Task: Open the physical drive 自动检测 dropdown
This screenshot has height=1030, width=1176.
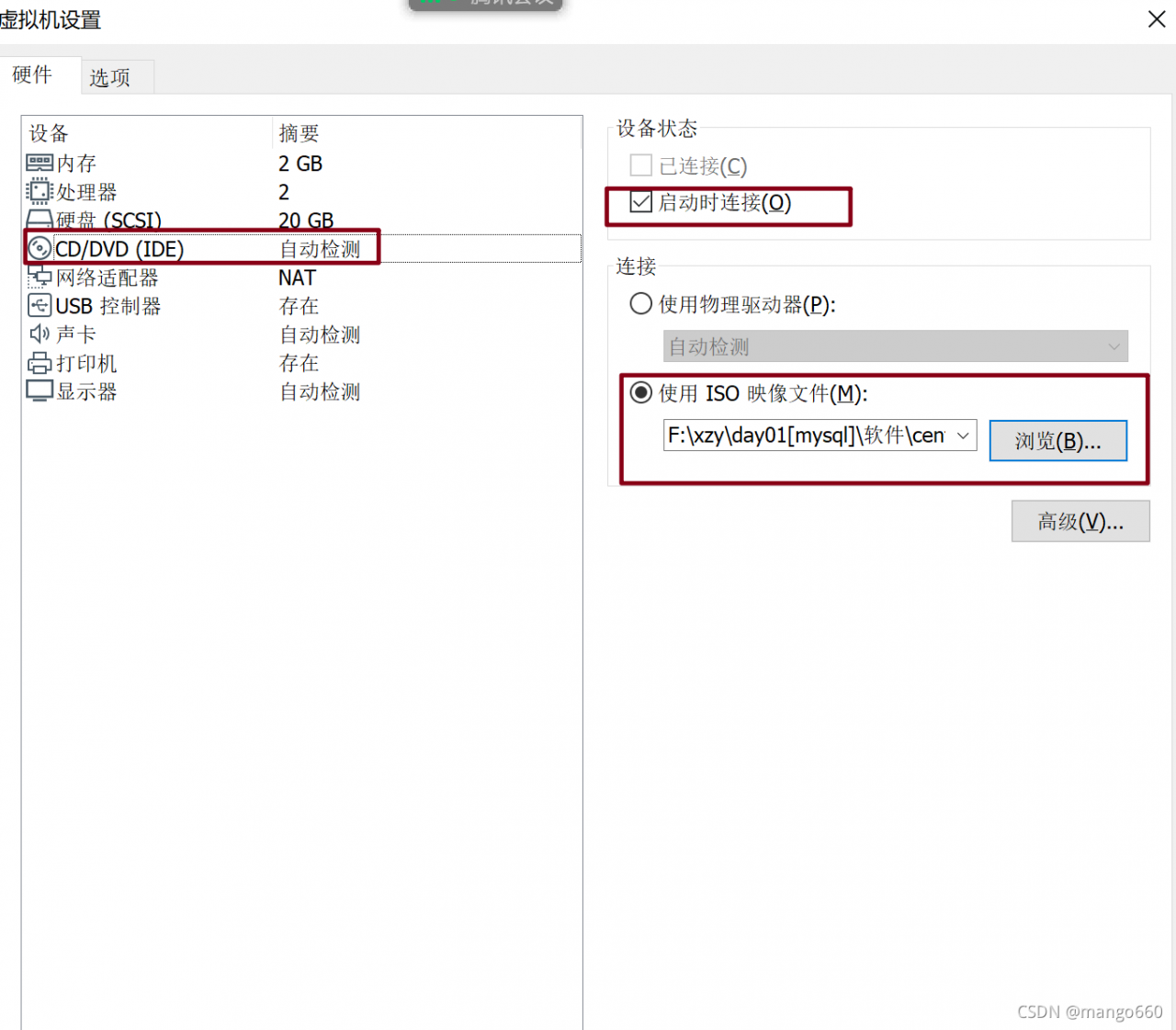Action: click(895, 346)
